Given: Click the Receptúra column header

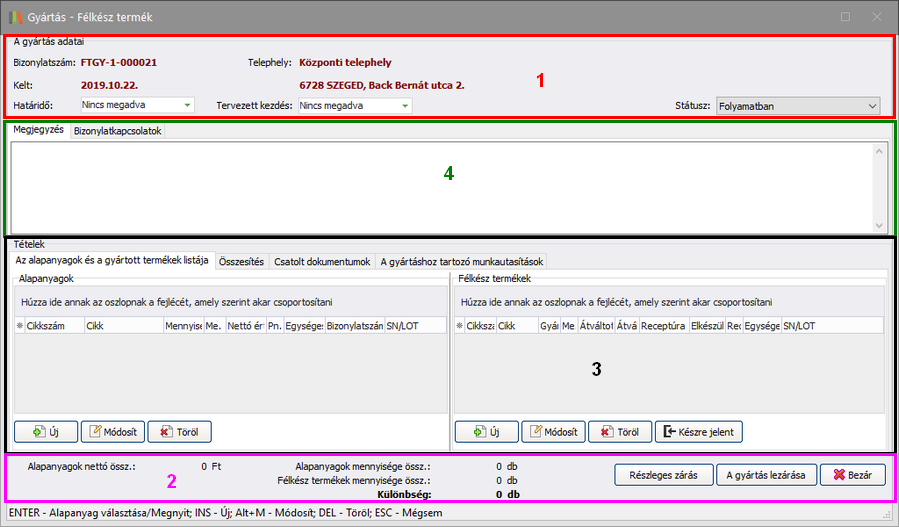Looking at the screenshot, I should click(x=662, y=325).
